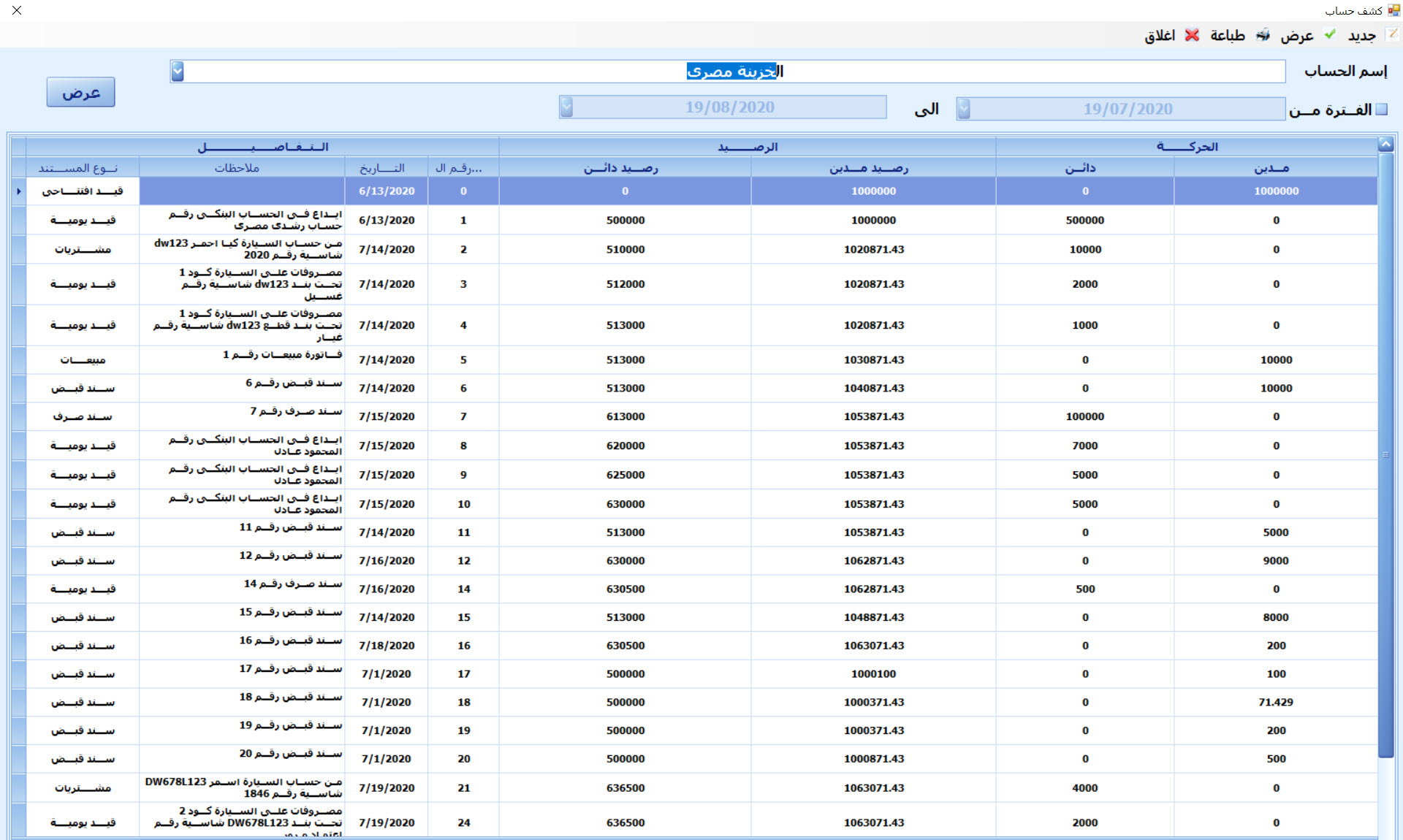
Task: Click the 1000871.43 balance cell
Action: 873,759
